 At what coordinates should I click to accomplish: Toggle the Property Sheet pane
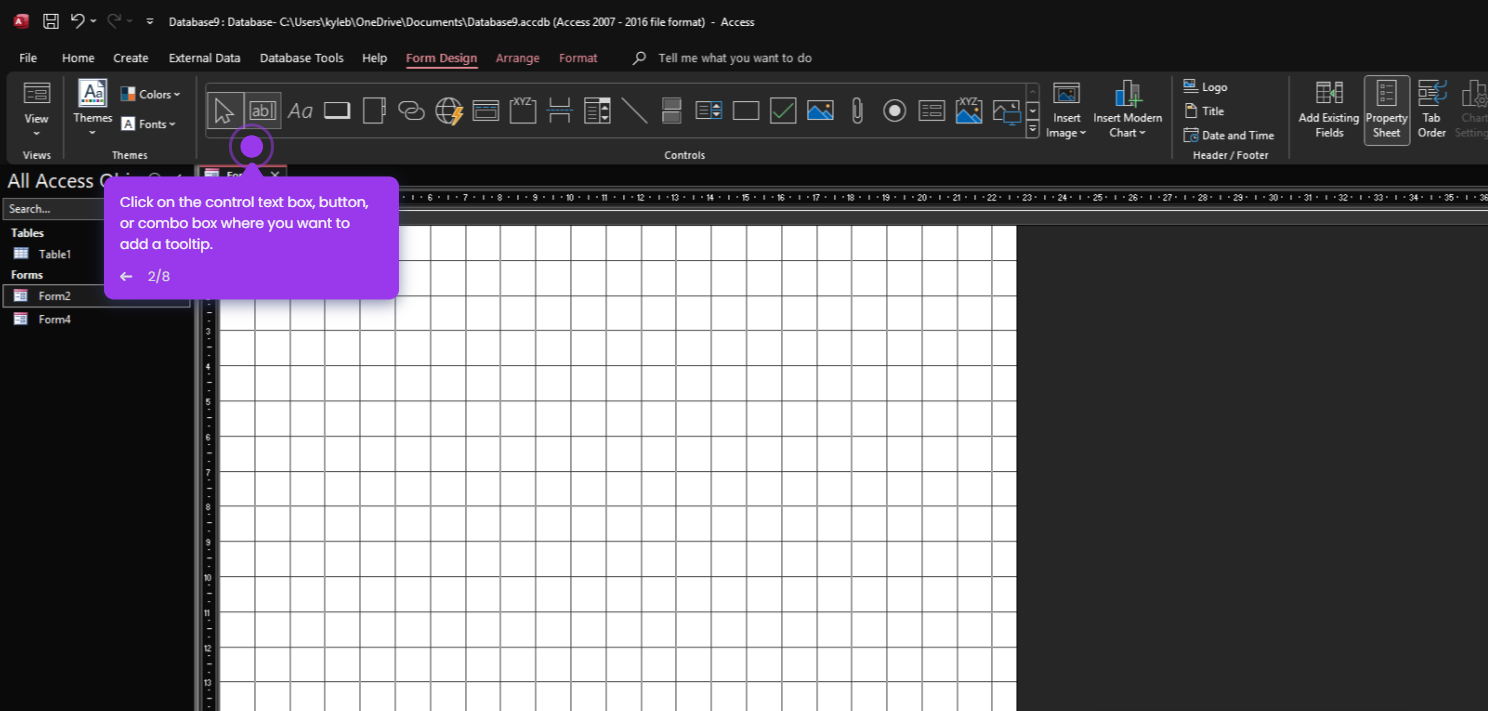1387,110
